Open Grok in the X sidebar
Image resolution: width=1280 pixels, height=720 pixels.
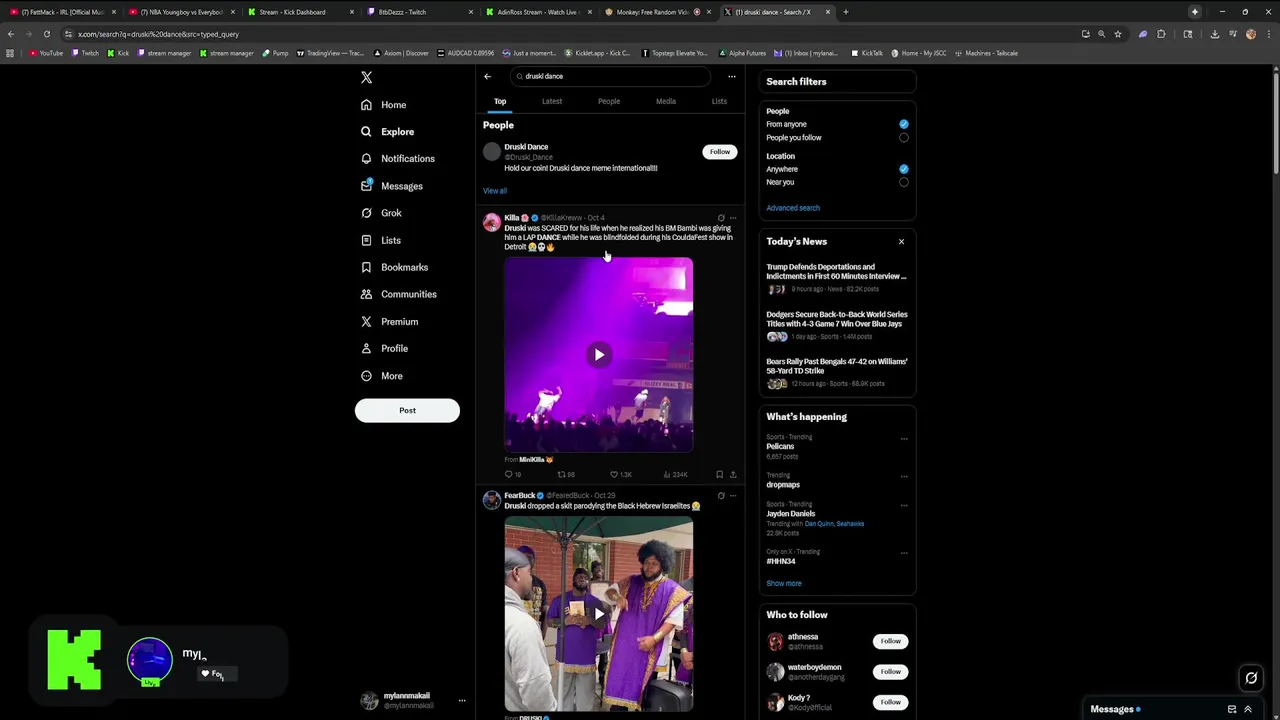(x=382, y=213)
